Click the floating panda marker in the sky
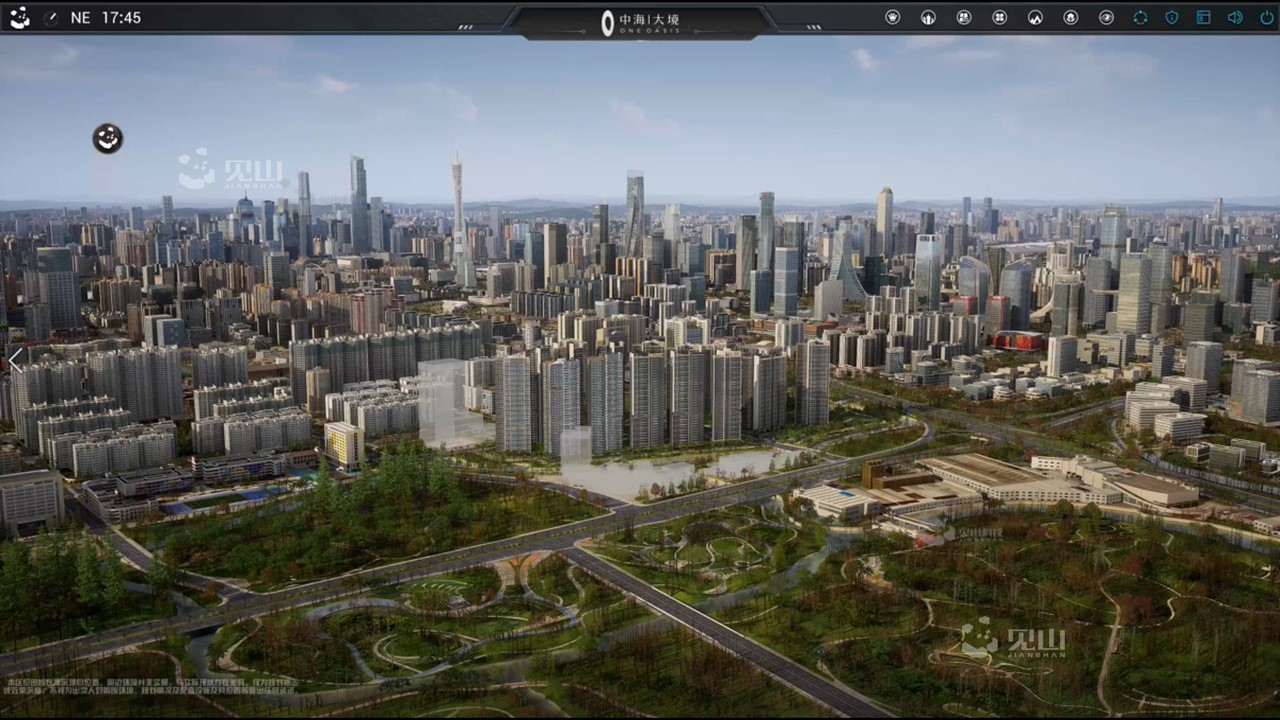Viewport: 1280px width, 720px height. [108, 138]
